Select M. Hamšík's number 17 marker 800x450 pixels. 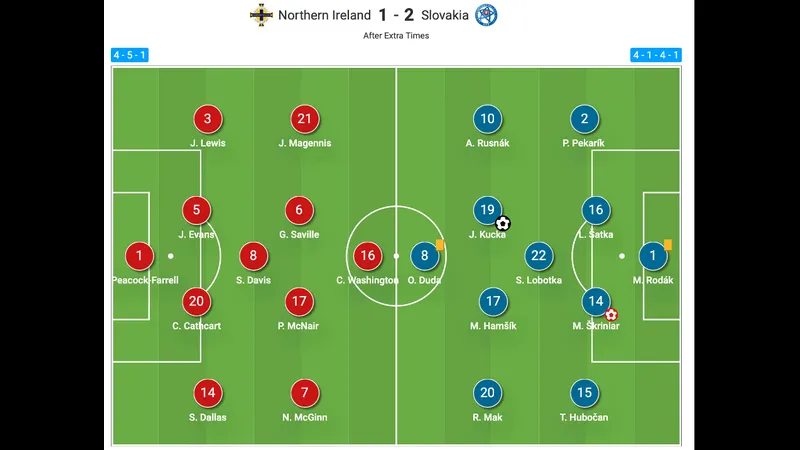[x=492, y=300]
